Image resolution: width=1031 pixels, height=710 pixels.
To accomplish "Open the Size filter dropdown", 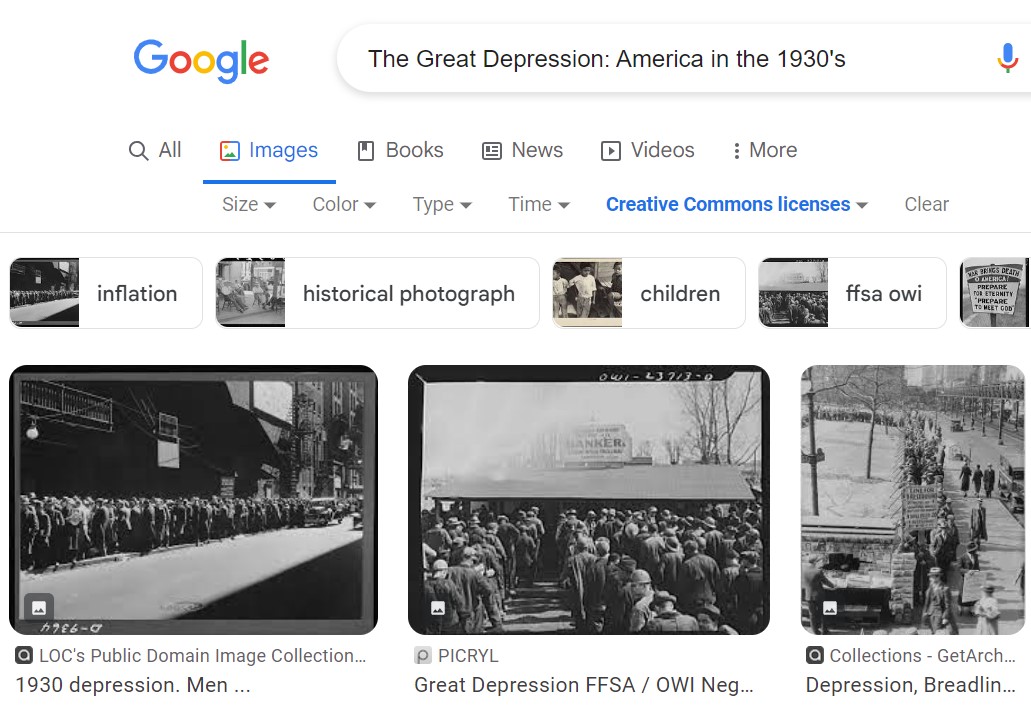I will tap(249, 204).
